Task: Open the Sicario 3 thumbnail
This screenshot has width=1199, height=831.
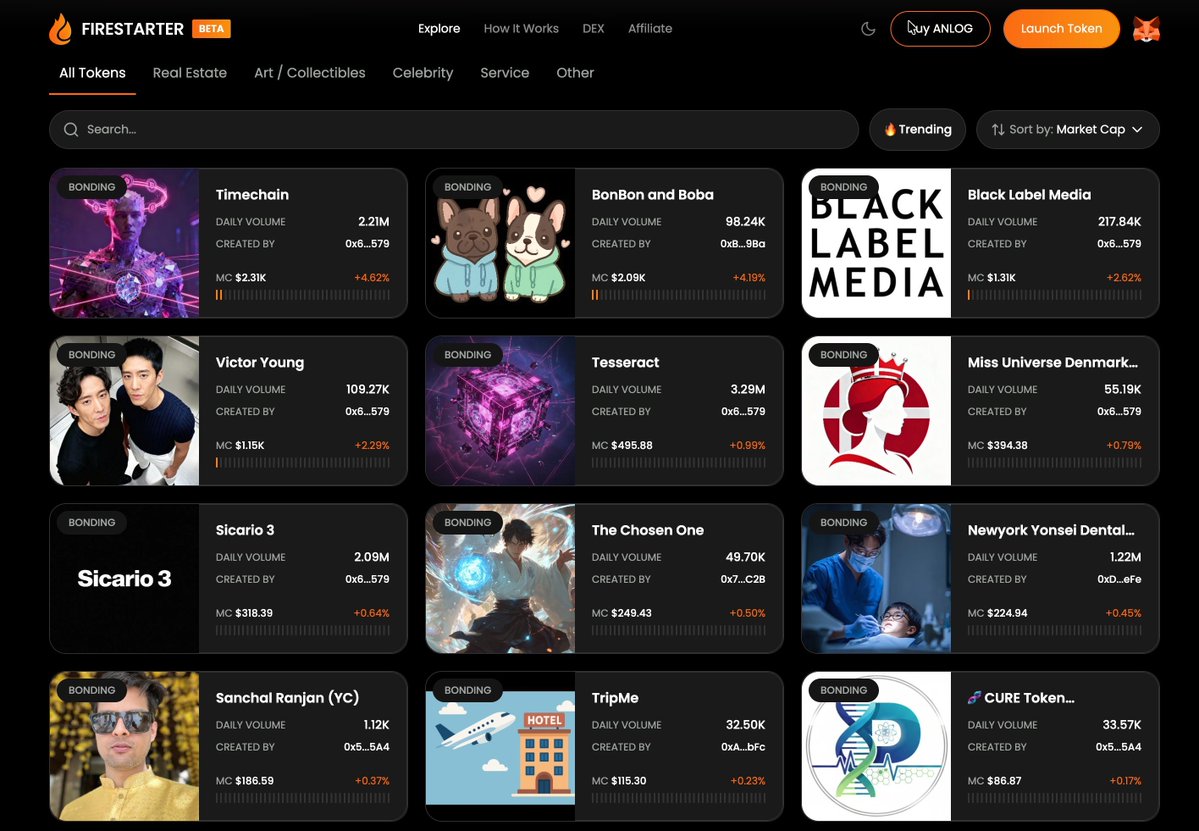Action: pos(125,579)
